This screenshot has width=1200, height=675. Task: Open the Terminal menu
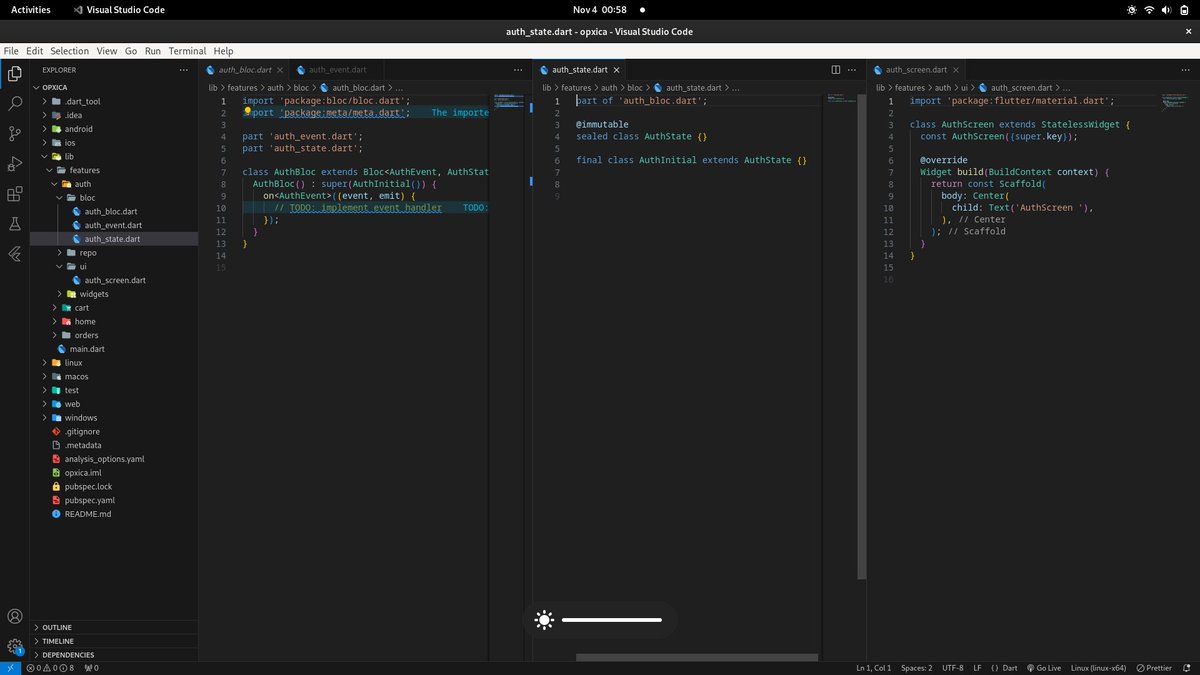click(187, 51)
